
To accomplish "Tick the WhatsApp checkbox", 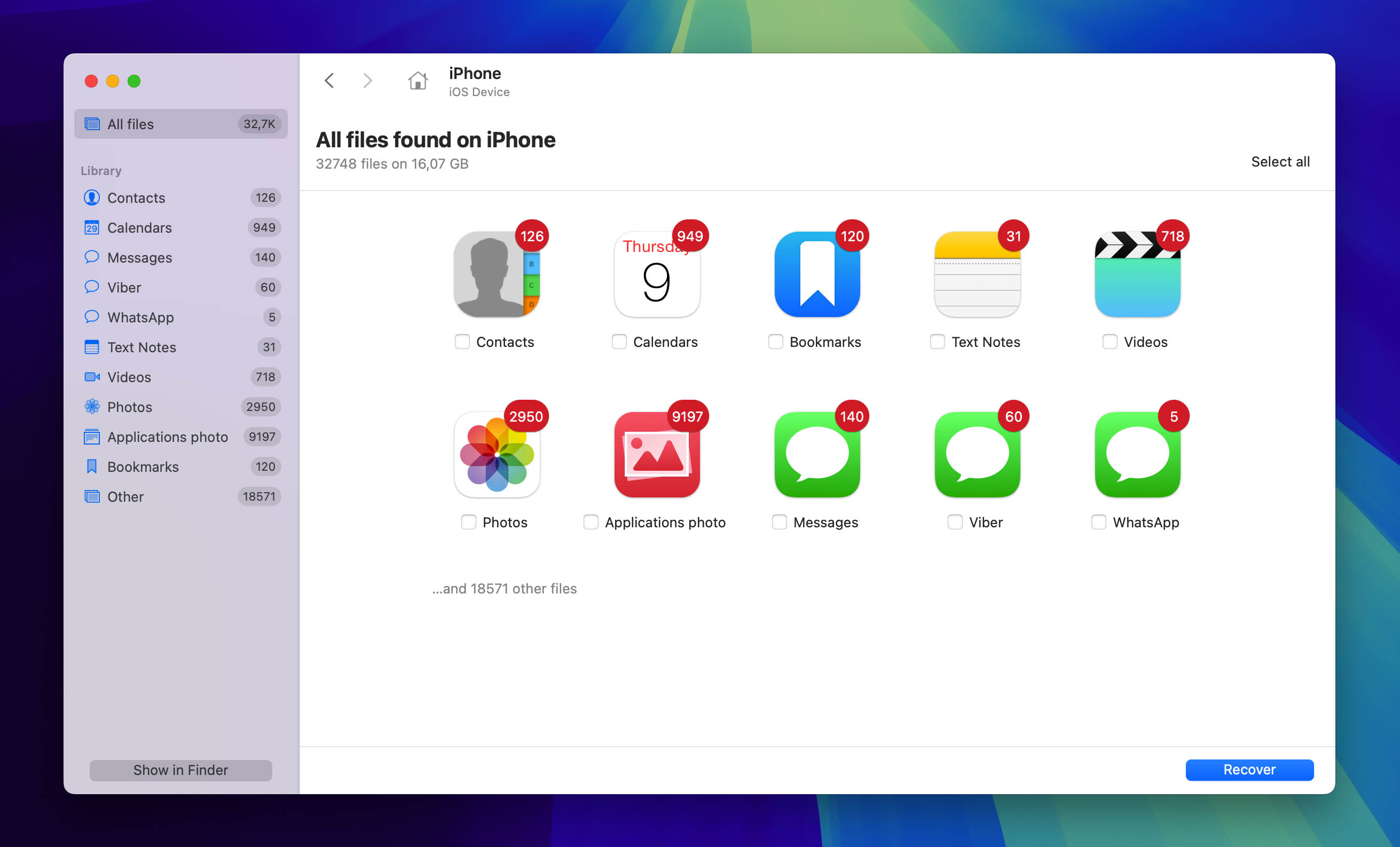I will (x=1099, y=522).
